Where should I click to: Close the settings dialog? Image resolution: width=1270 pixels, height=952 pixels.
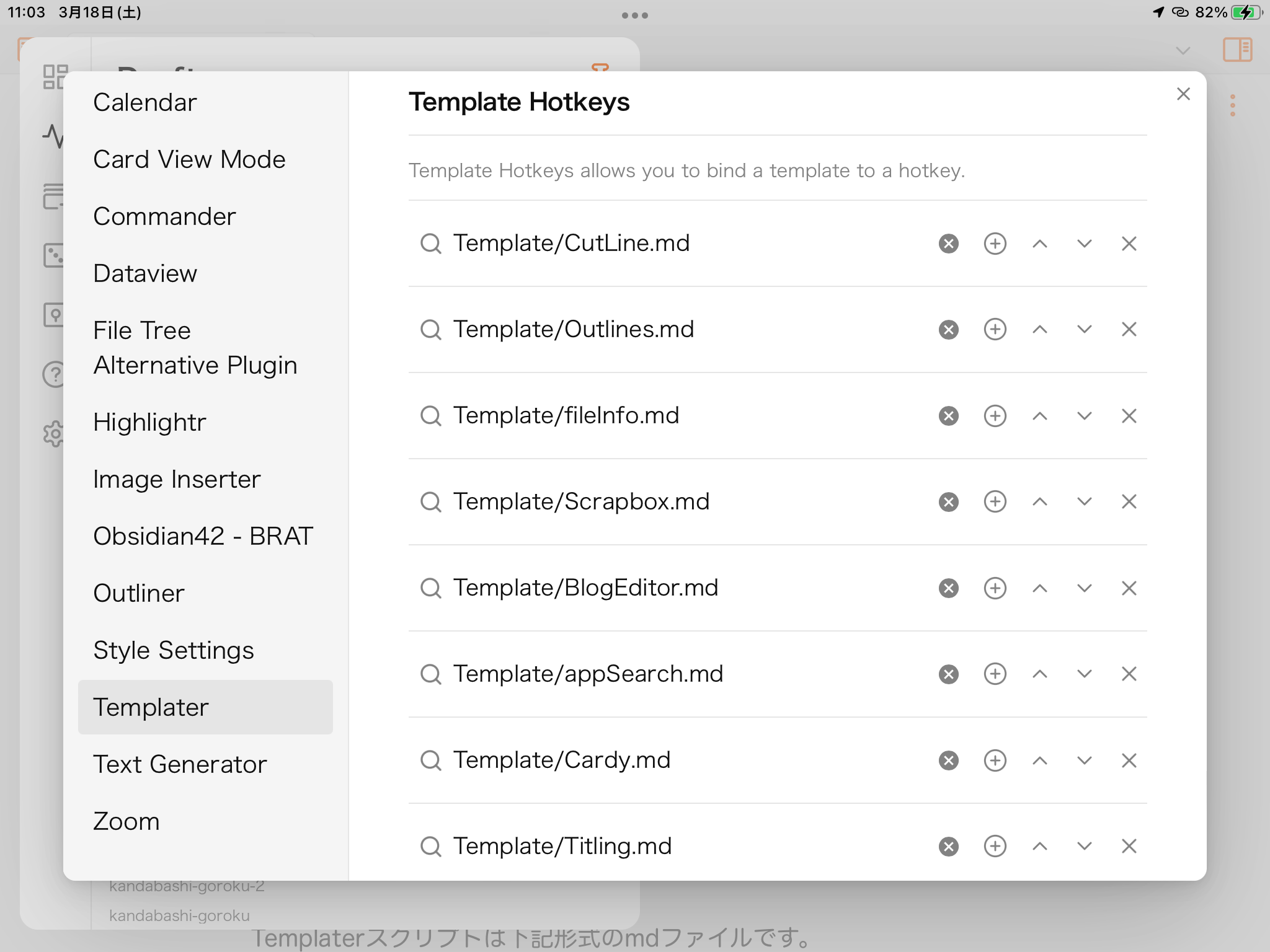tap(1183, 94)
